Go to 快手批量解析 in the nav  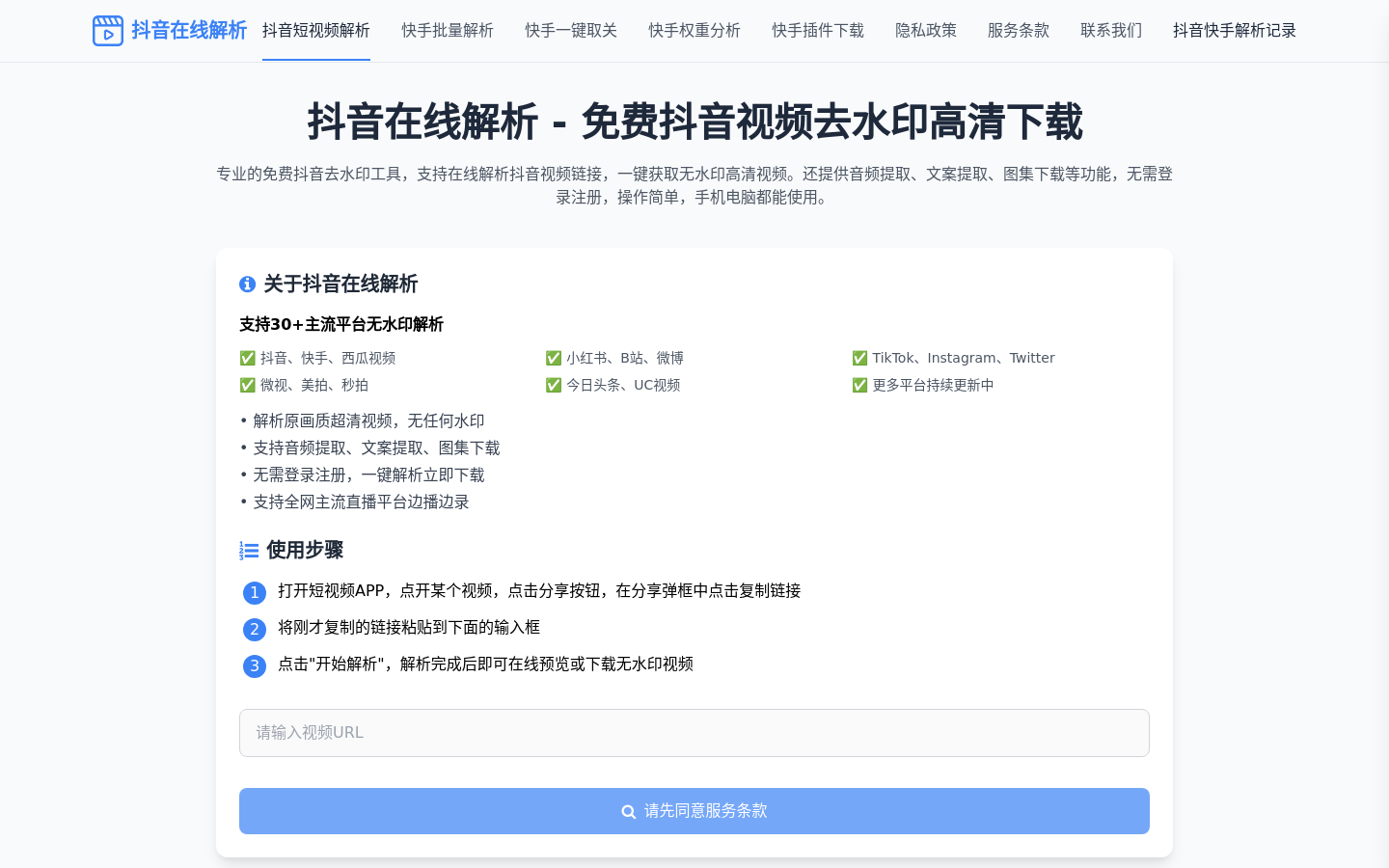point(448,31)
